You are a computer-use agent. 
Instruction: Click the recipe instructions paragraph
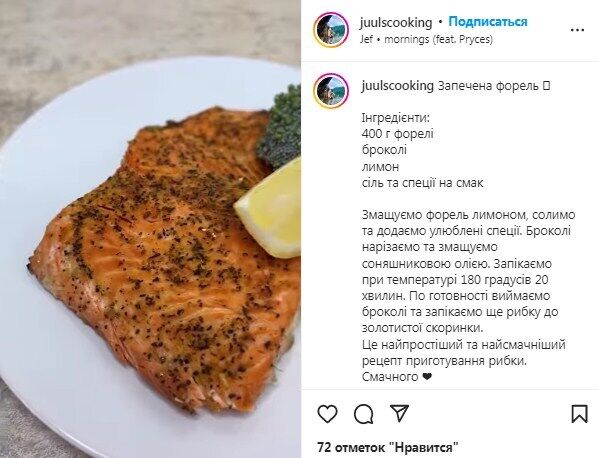coord(468,272)
